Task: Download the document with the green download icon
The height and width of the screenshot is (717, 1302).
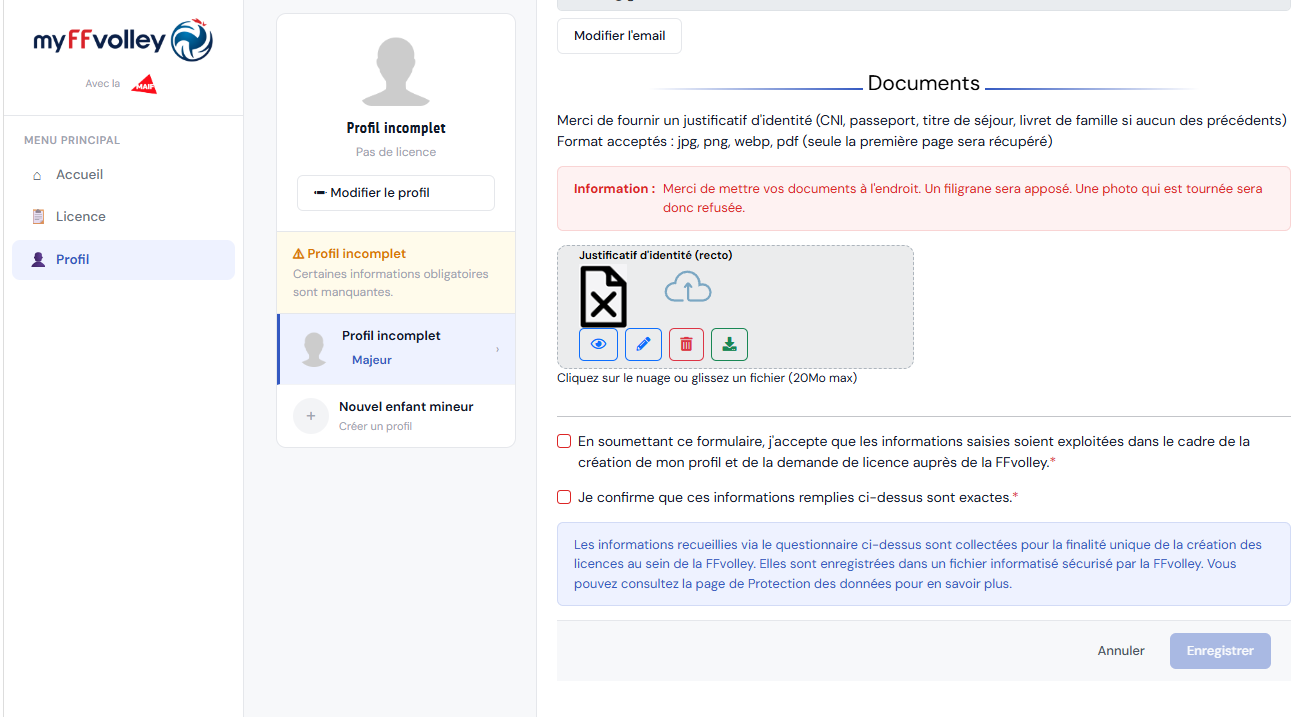Action: point(729,344)
